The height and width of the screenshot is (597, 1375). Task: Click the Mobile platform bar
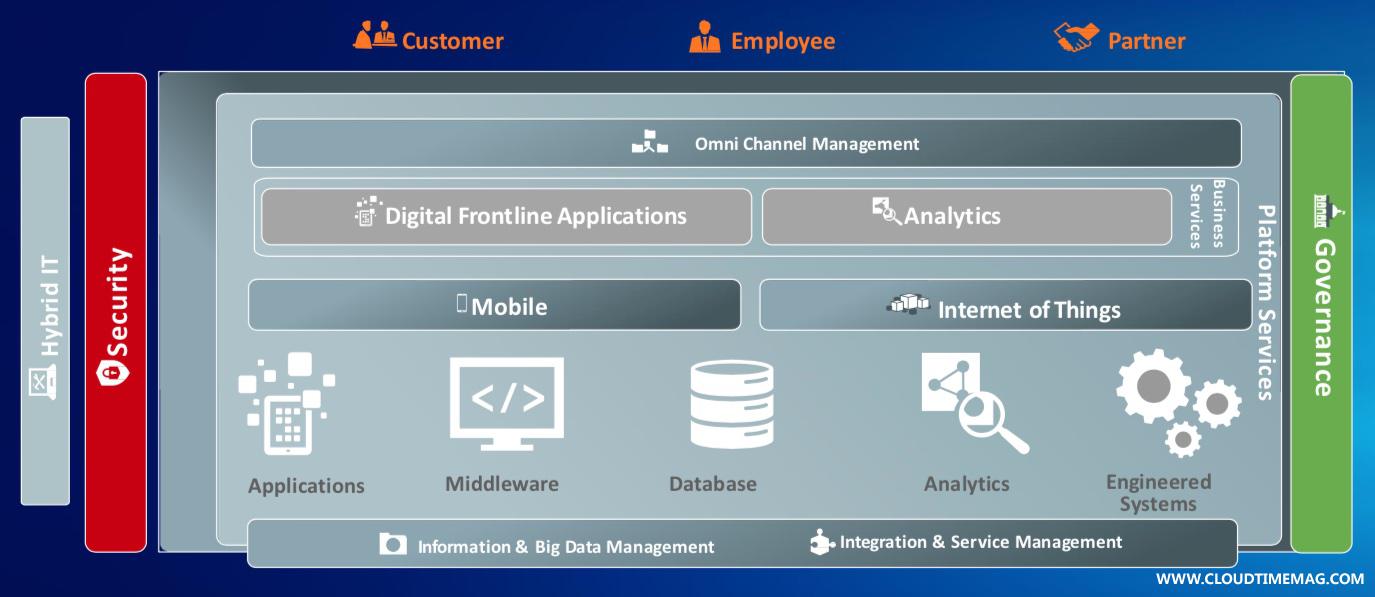(494, 305)
